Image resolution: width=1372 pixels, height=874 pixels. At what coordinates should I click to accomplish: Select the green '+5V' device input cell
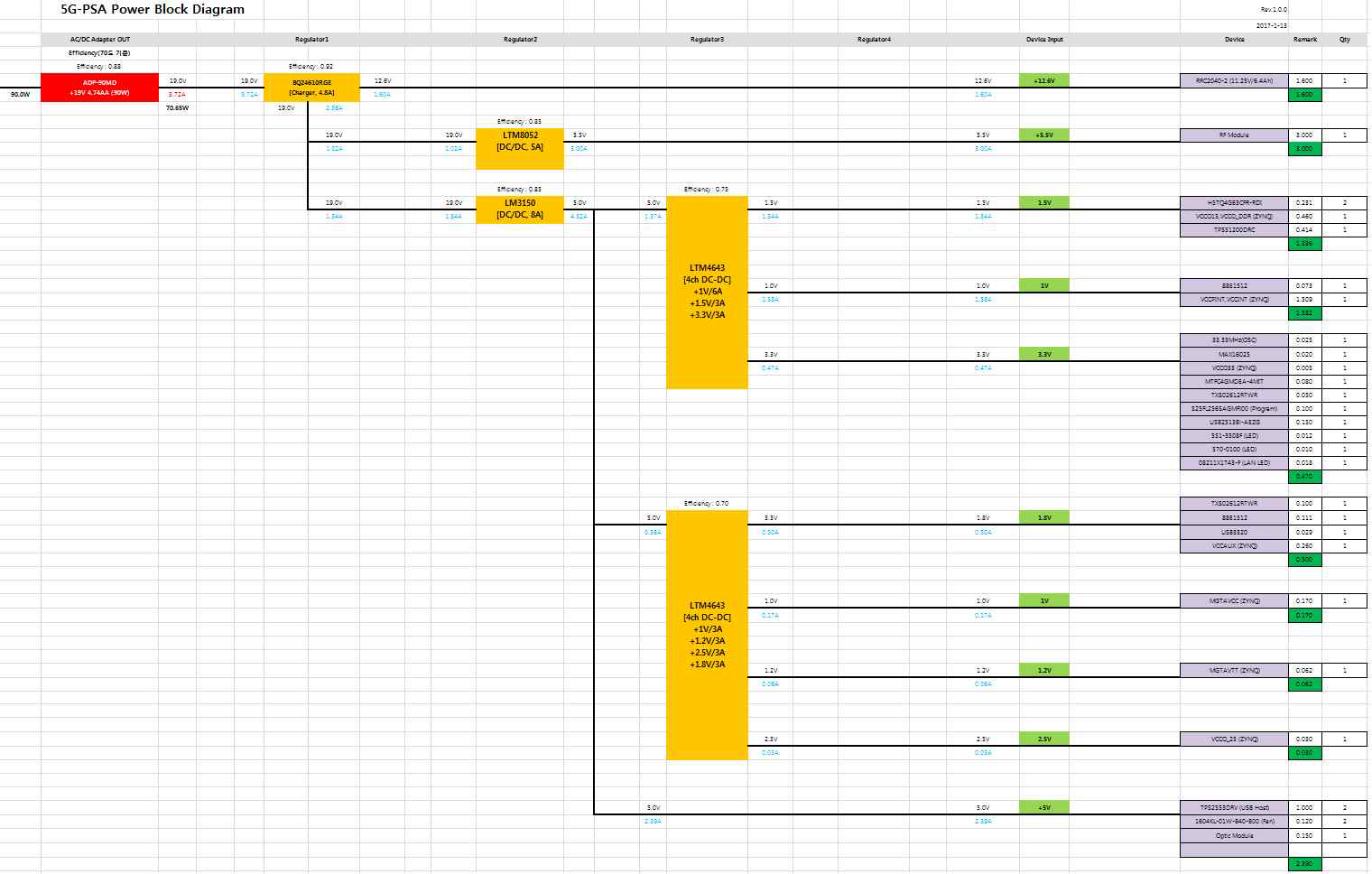click(x=1044, y=807)
